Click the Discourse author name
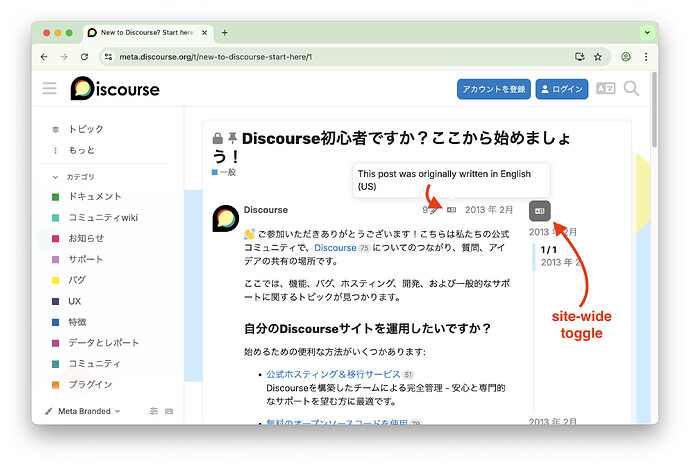690x465 pixels. point(266,210)
